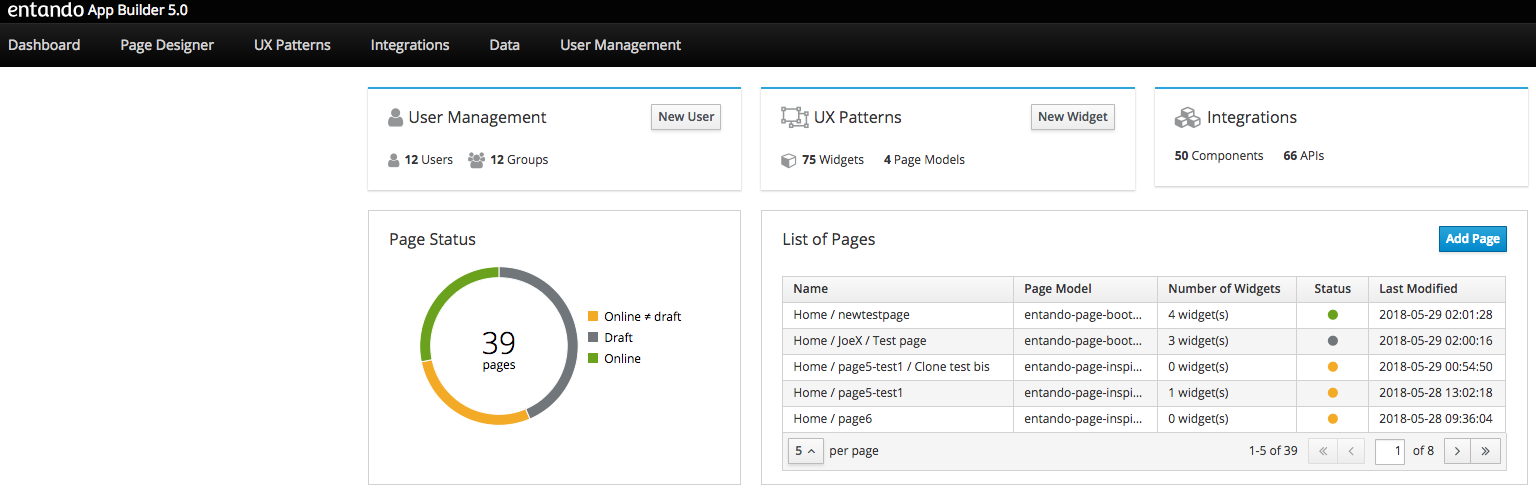Click the 2018-05-28 09:36:04 timestamp

pos(1435,419)
